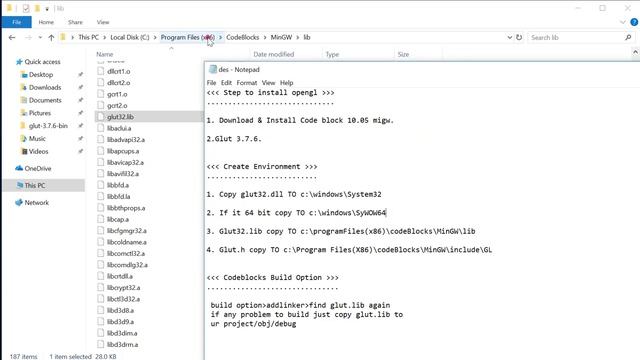
Task: Select OneDrive in navigation pane
Action: 38,168
